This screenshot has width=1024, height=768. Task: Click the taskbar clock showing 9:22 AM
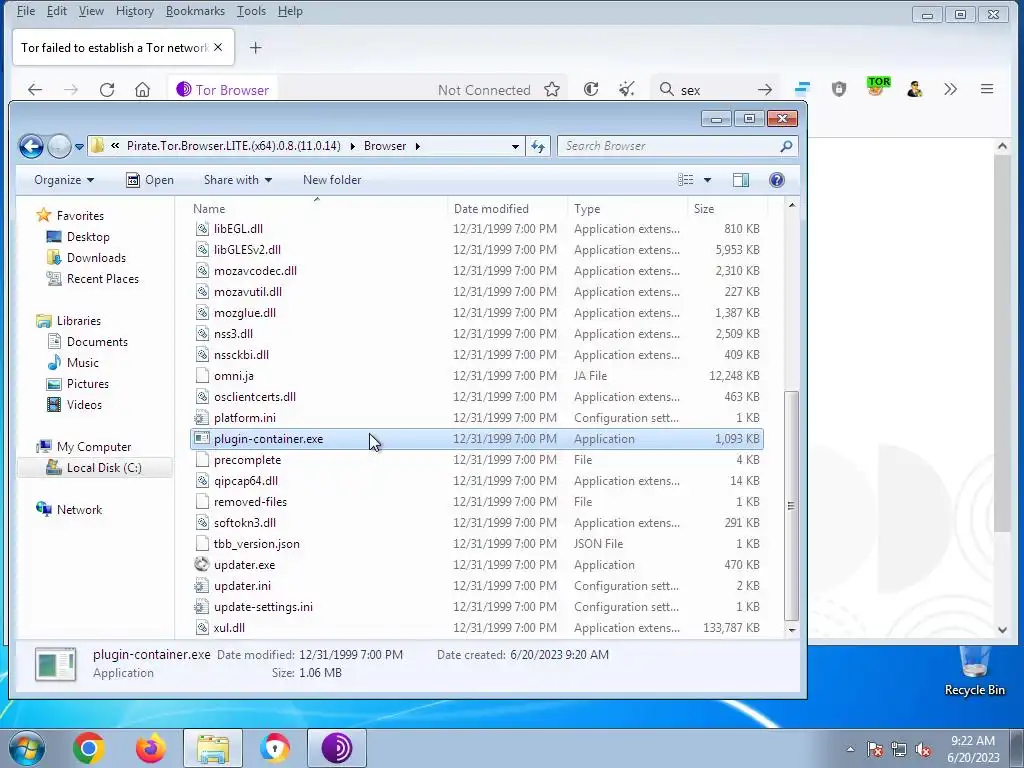coord(973,749)
